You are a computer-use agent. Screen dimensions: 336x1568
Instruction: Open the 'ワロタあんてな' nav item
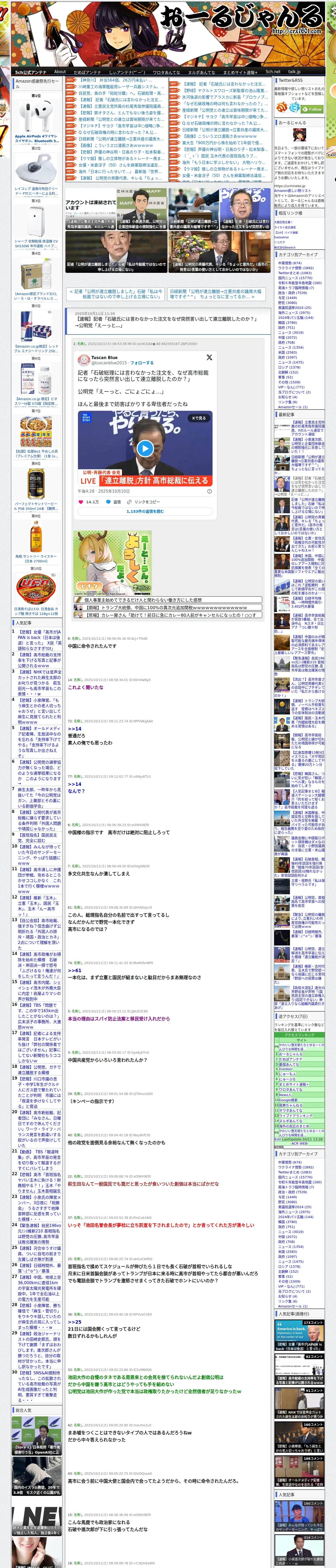(x=166, y=72)
